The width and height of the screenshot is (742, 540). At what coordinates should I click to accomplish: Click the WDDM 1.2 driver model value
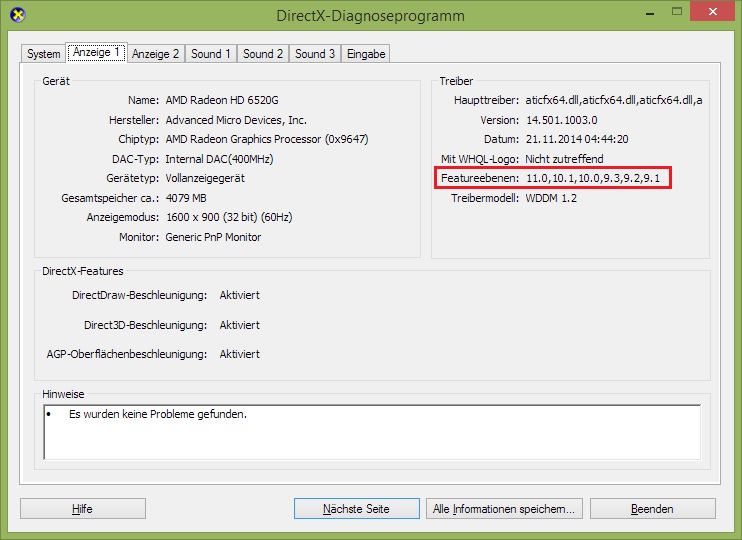click(x=551, y=198)
